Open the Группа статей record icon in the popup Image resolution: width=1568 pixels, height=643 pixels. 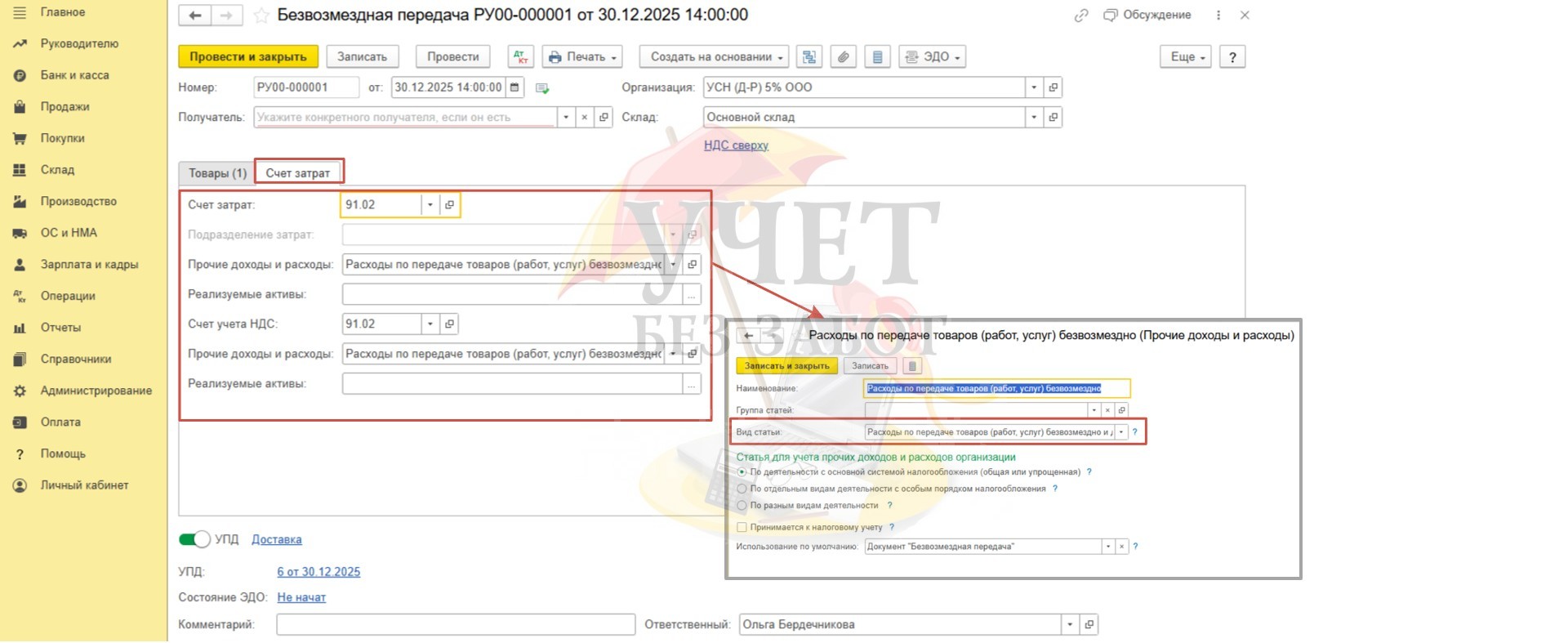(1122, 410)
